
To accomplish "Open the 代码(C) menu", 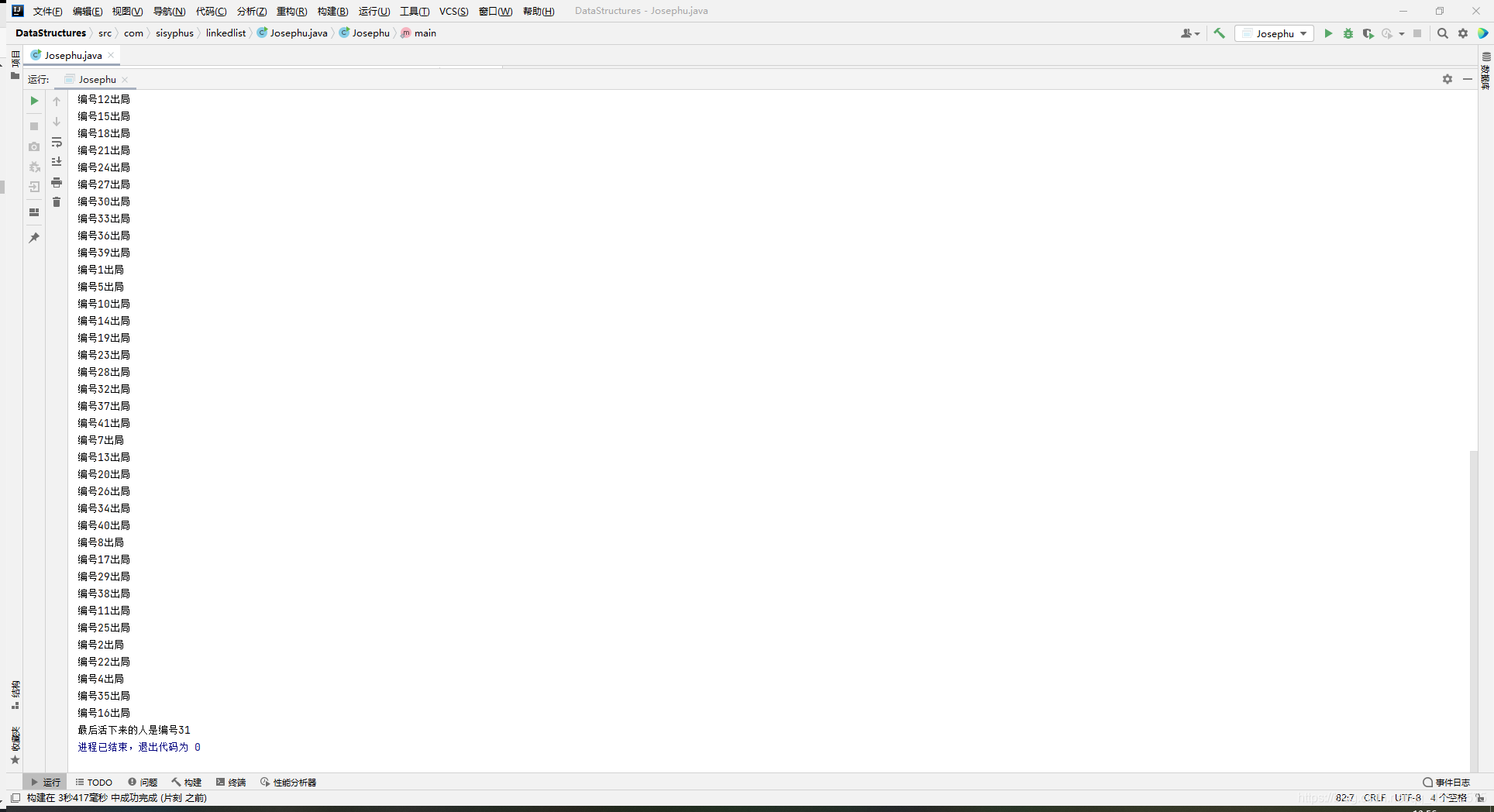I will point(211,11).
